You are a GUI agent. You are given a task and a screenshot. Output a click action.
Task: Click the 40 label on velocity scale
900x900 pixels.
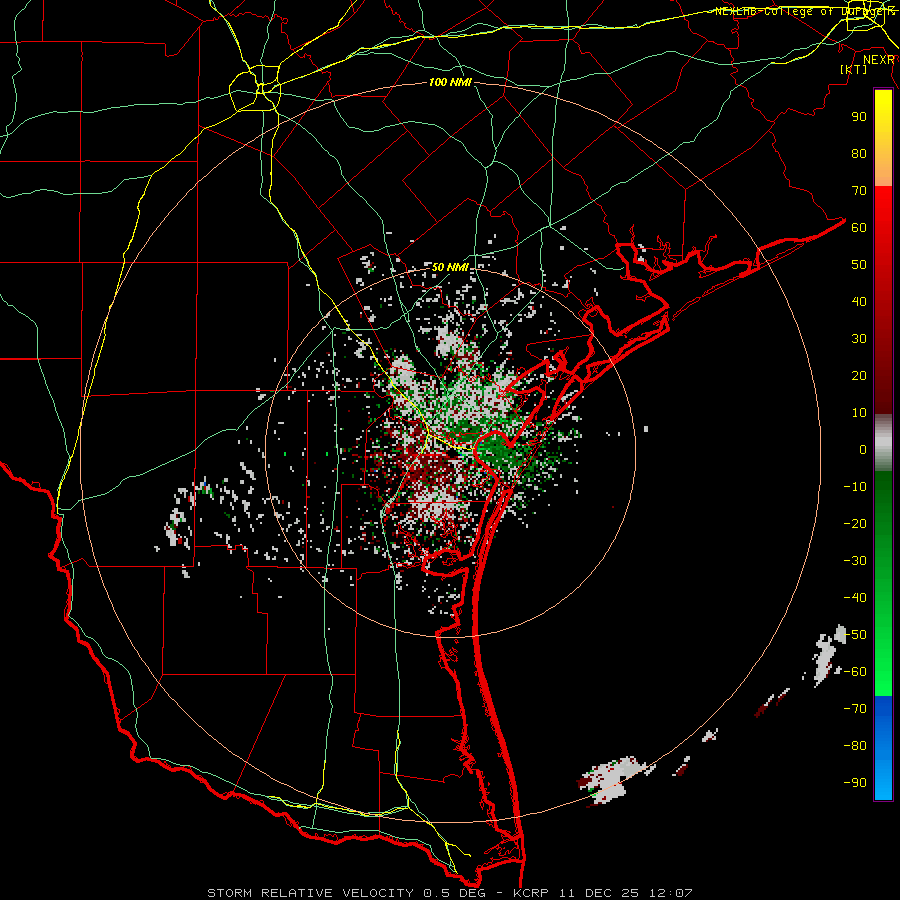[859, 302]
